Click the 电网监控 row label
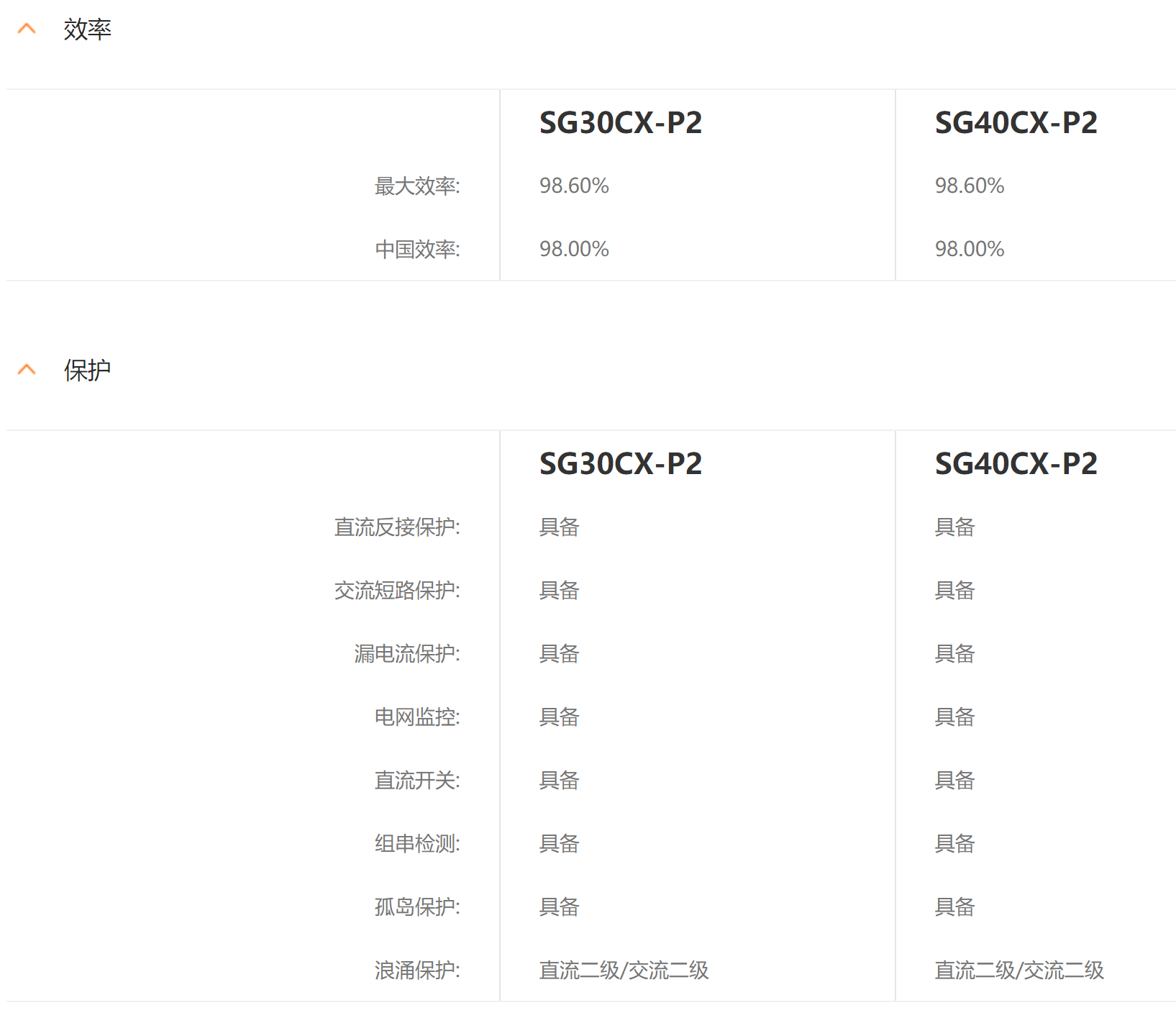Viewport: 1176px width, 1018px height. click(416, 717)
